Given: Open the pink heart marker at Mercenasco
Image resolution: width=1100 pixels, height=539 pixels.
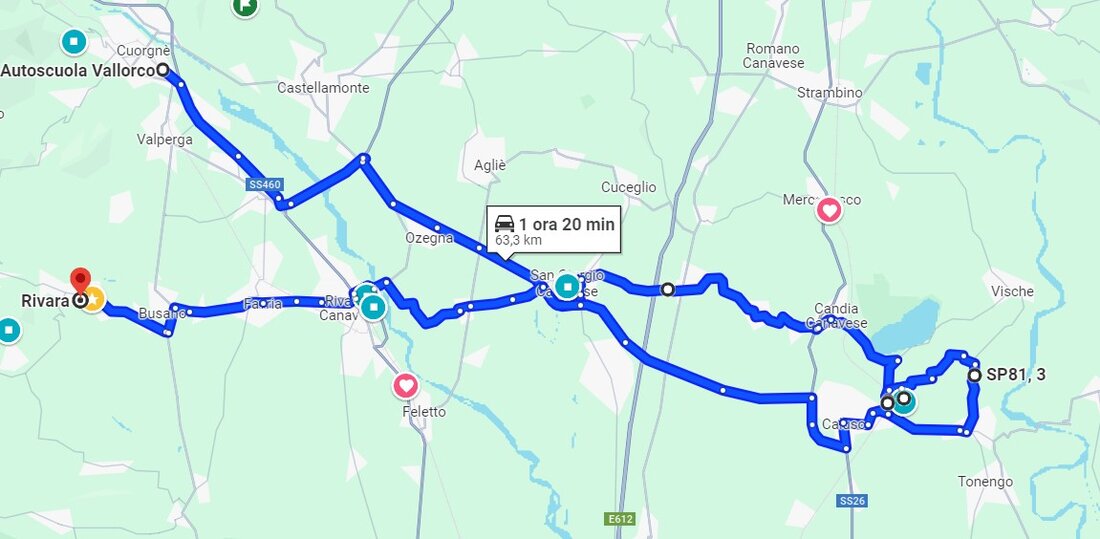Looking at the screenshot, I should tap(829, 210).
